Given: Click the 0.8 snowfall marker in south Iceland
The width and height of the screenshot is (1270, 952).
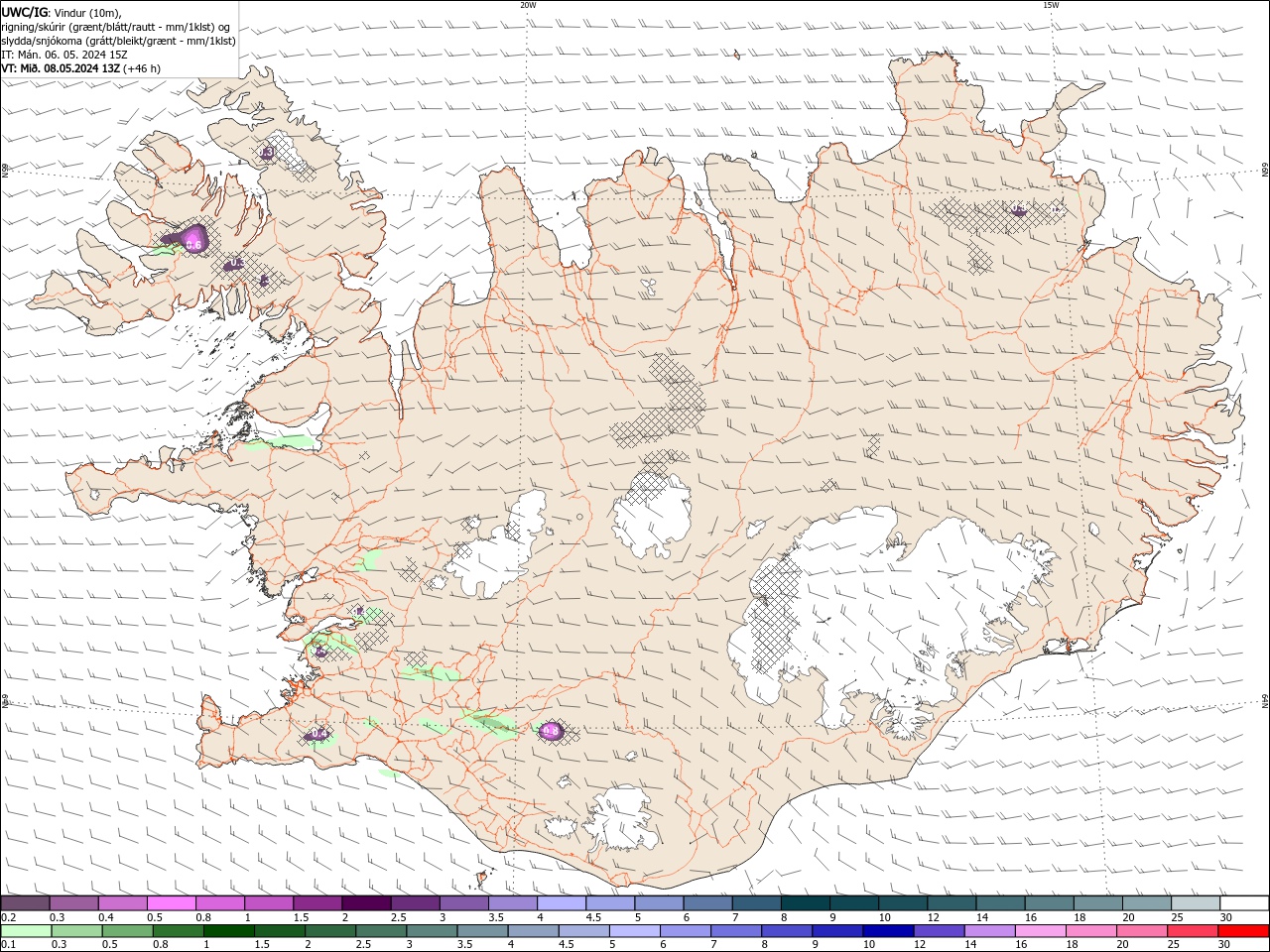Looking at the screenshot, I should pyautogui.click(x=551, y=731).
